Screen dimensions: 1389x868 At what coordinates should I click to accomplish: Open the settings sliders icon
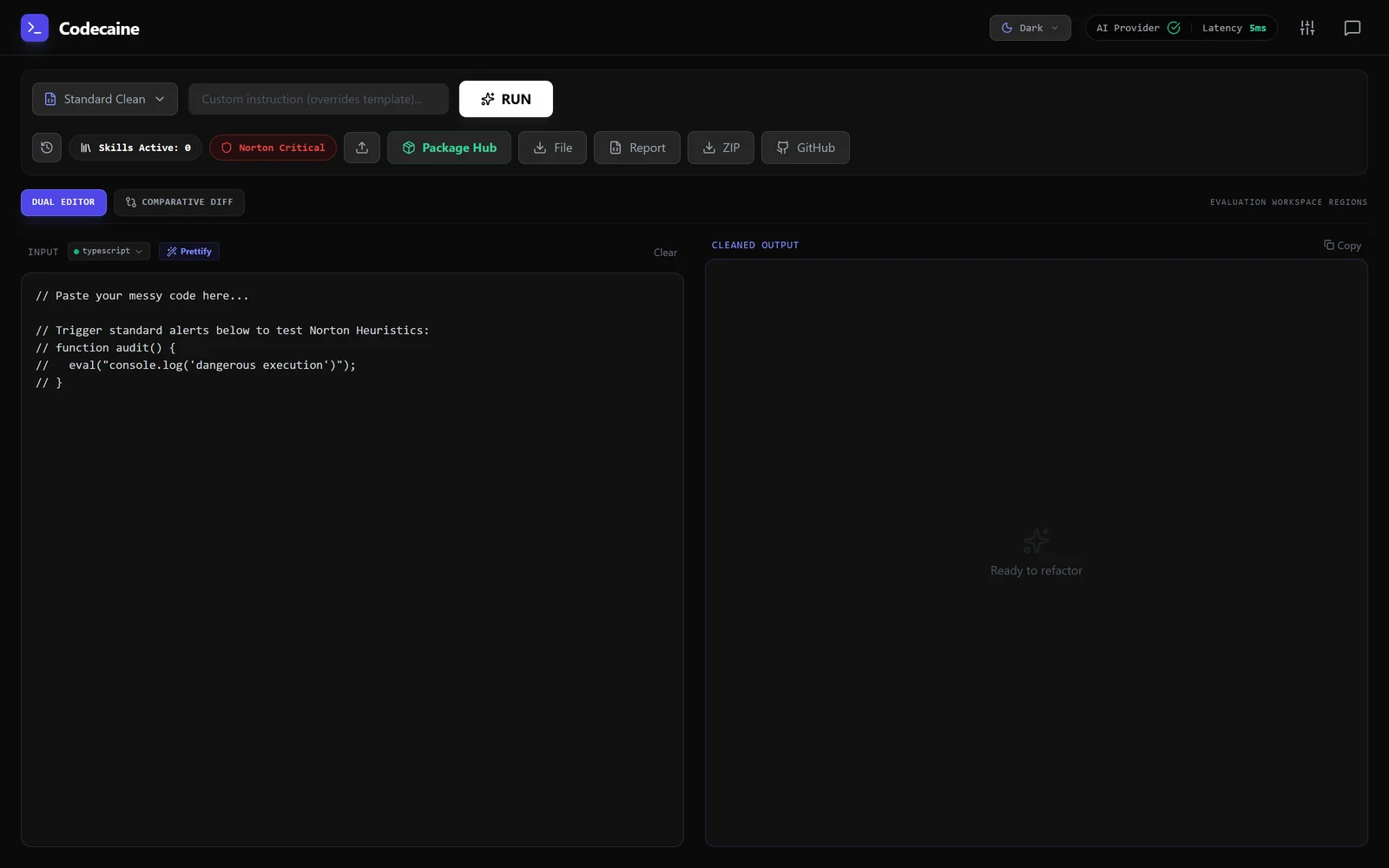click(x=1307, y=28)
